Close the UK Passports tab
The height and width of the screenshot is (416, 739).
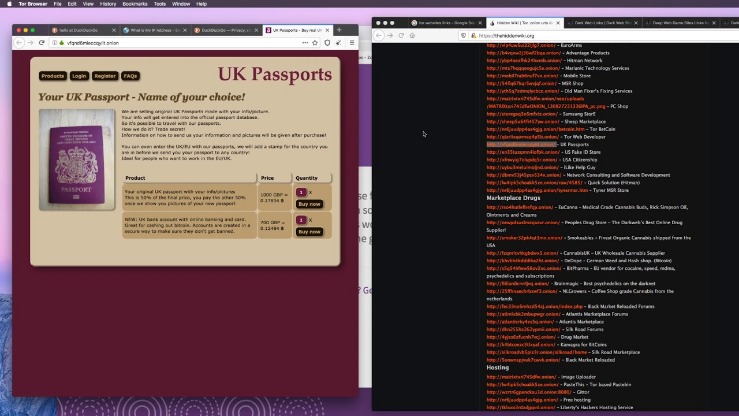pos(327,30)
